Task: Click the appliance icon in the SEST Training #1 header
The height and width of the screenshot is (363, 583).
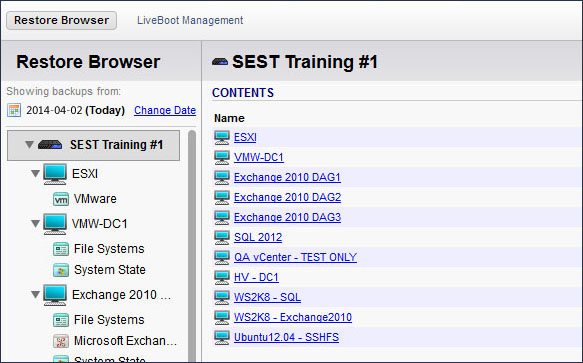Action: (220, 62)
